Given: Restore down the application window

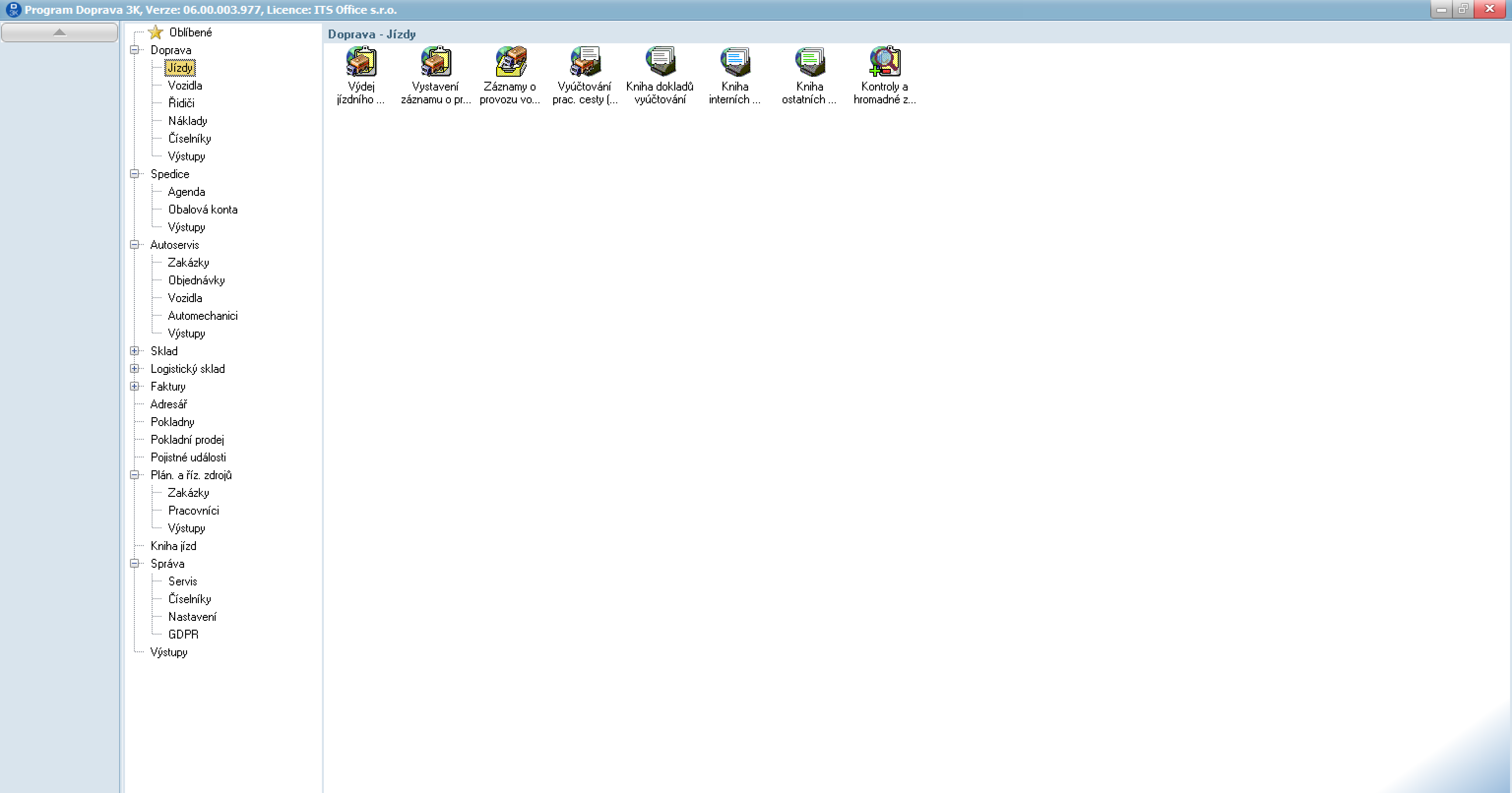Looking at the screenshot, I should 1463,9.
